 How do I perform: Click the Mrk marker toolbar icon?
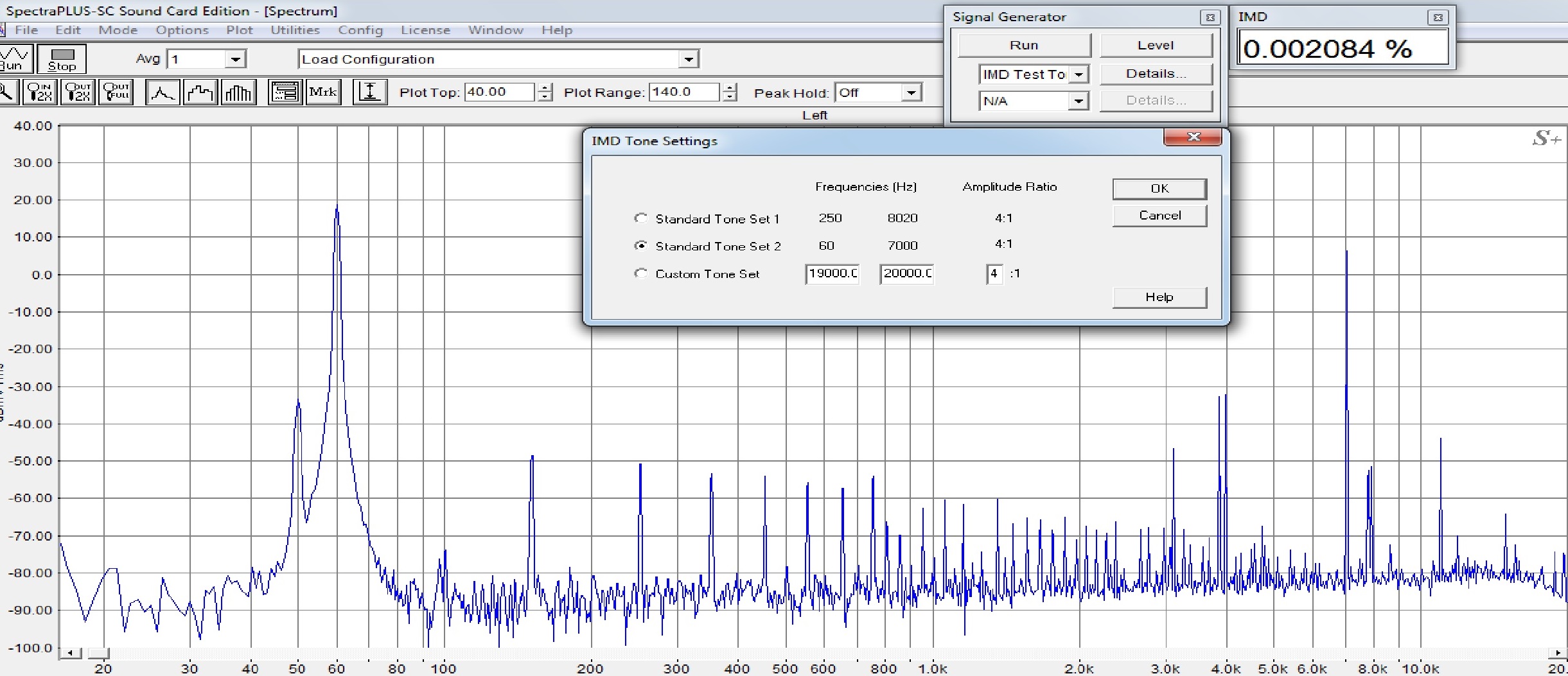click(322, 92)
